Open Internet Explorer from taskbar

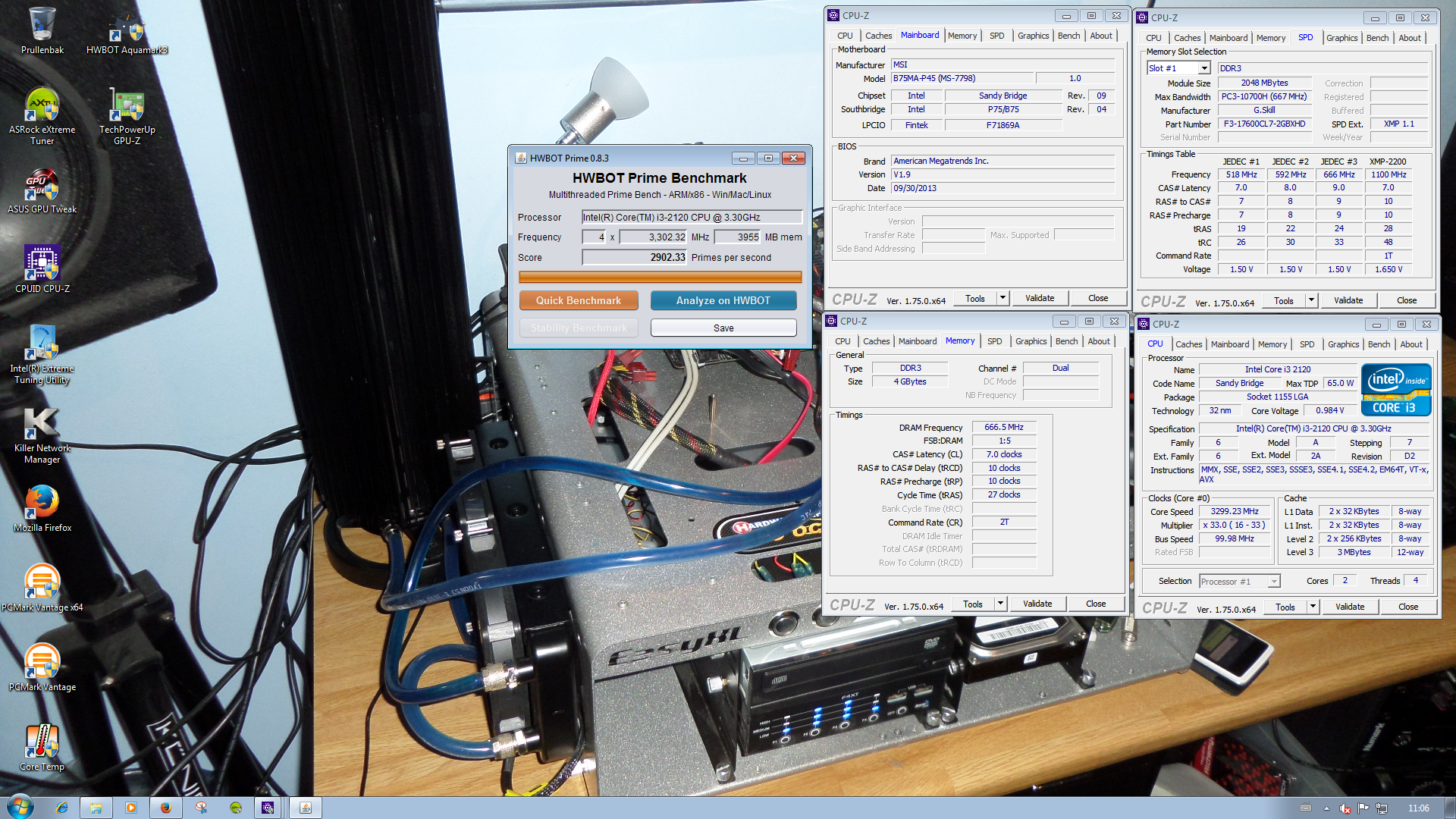(x=61, y=808)
